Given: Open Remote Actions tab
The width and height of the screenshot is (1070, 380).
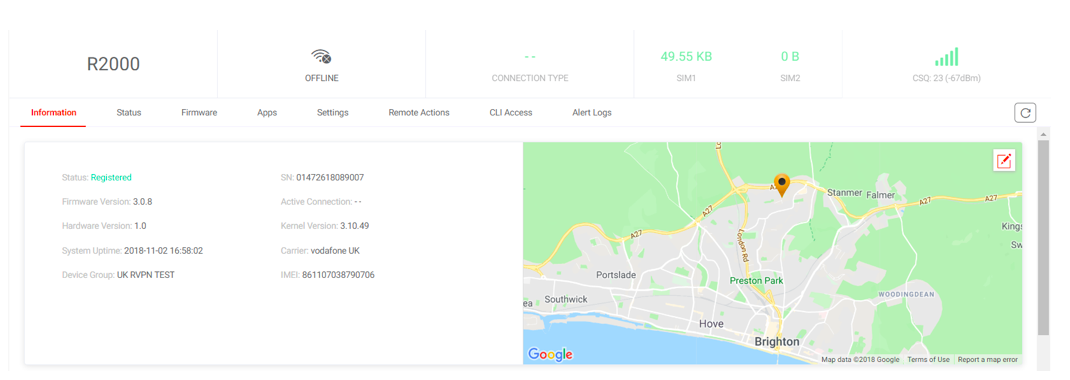Looking at the screenshot, I should 419,113.
